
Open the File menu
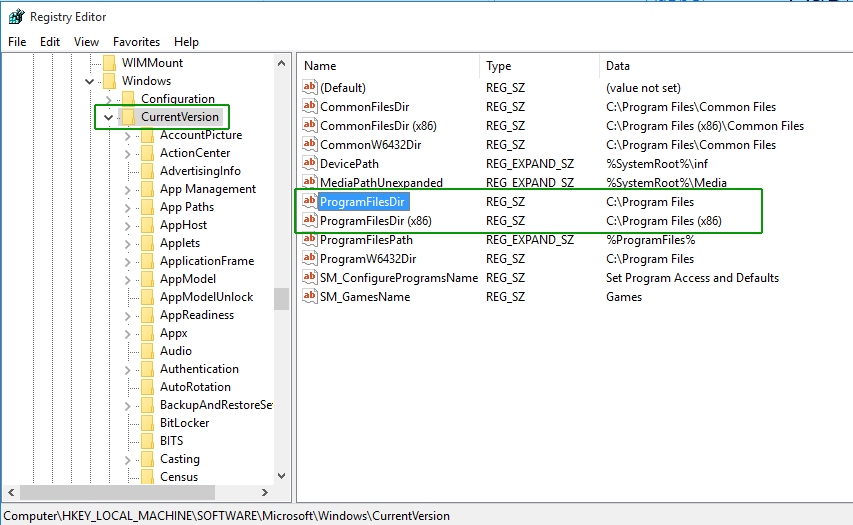coord(17,42)
